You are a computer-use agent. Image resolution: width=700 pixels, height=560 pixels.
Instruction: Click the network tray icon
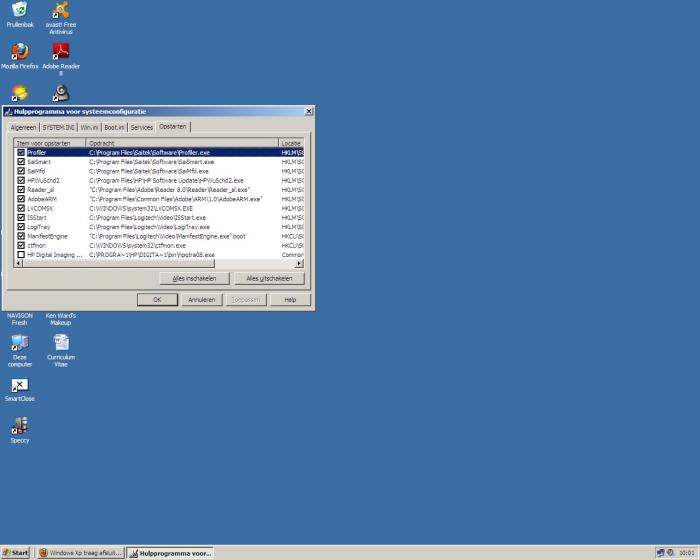tap(661, 553)
